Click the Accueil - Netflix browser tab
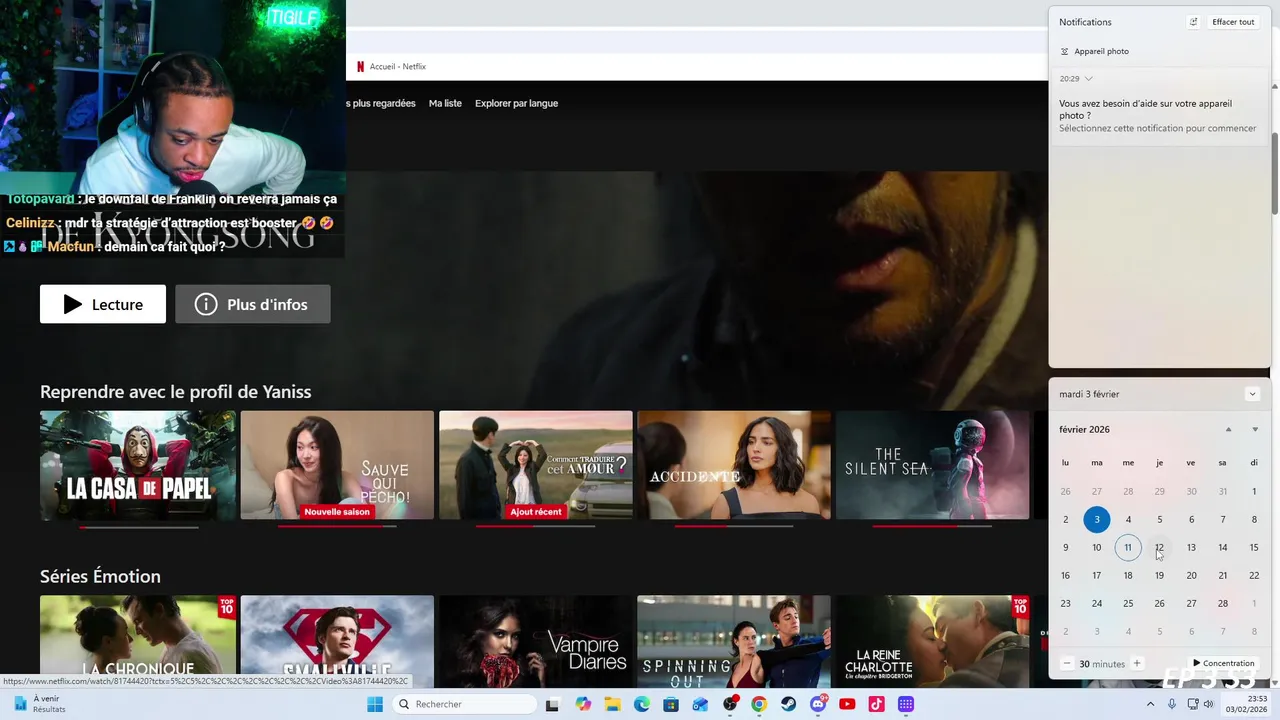The image size is (1280, 720). (x=392, y=66)
